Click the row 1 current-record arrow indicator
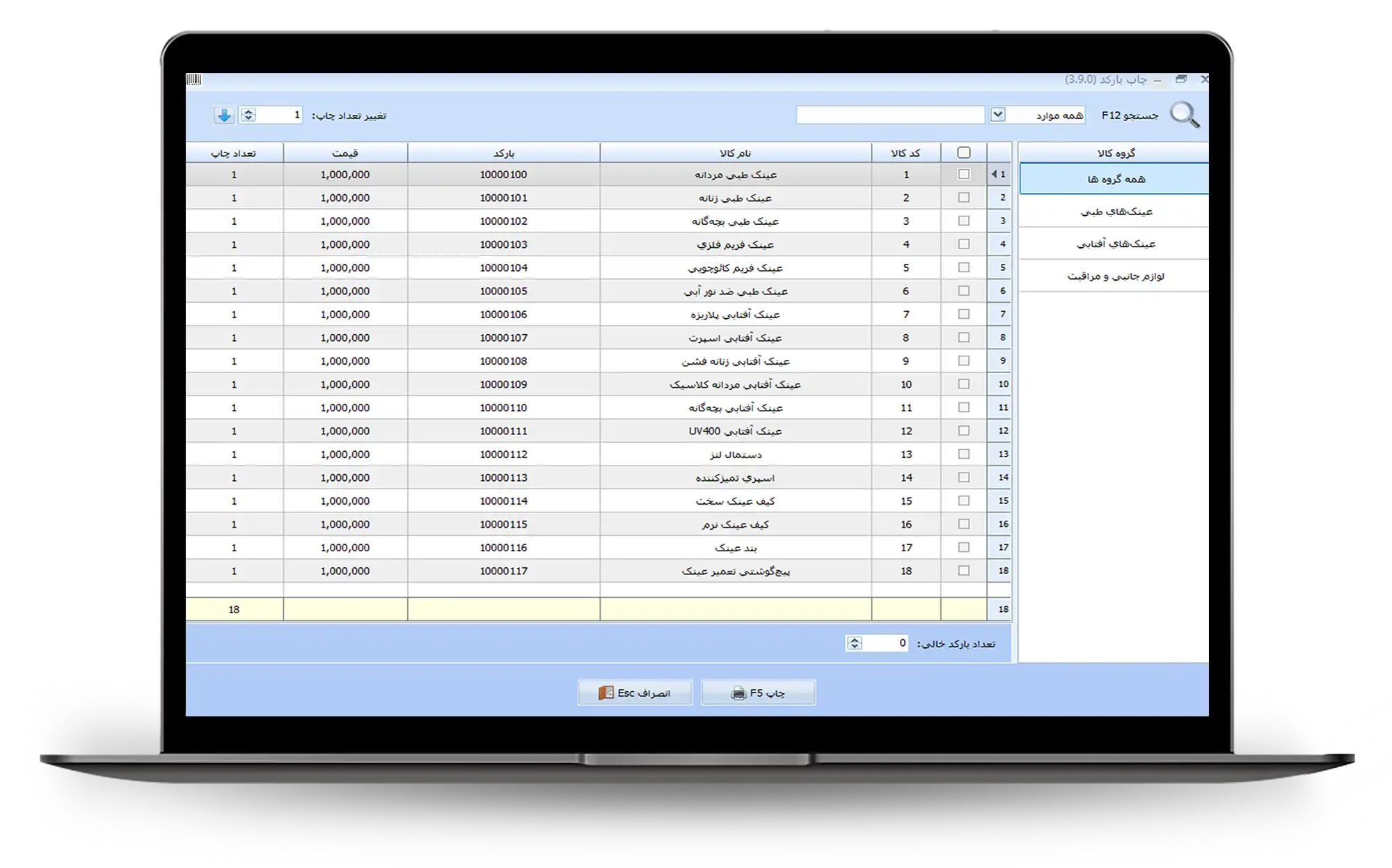Image resolution: width=1392 pixels, height=868 pixels. 994,175
